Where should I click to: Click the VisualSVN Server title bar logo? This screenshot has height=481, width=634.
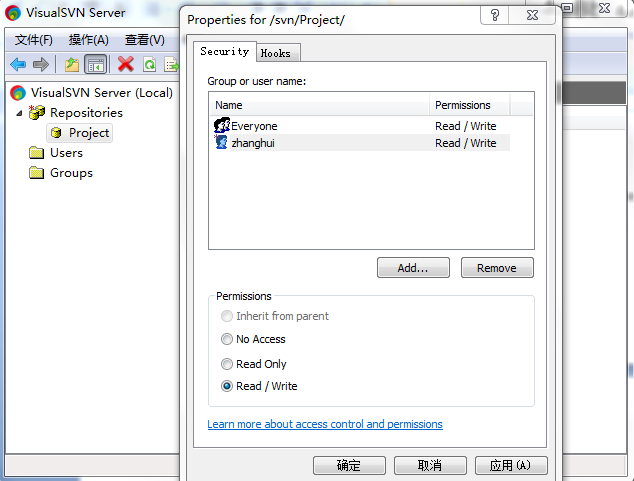13,13
